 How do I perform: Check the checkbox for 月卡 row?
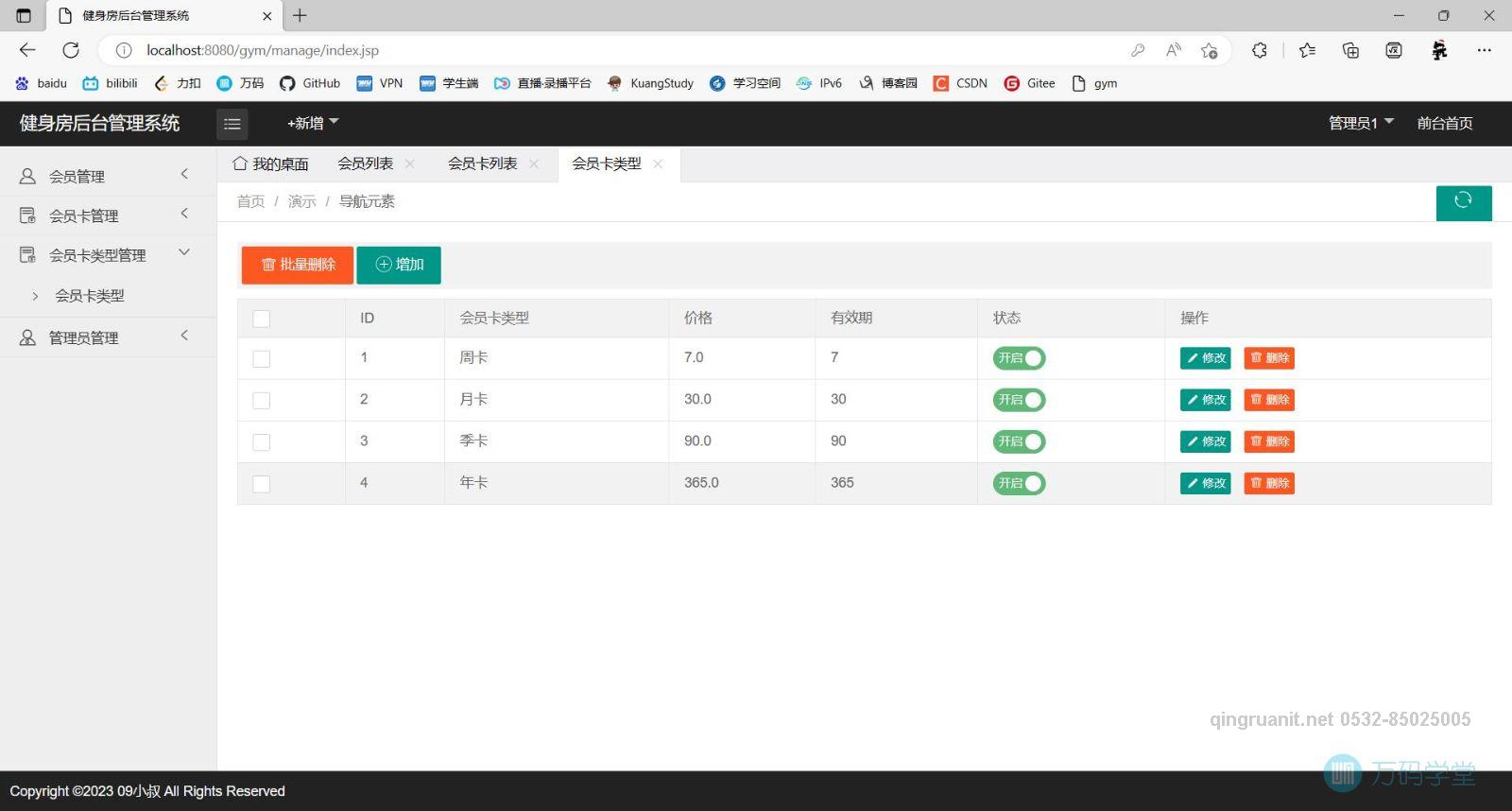coord(262,400)
